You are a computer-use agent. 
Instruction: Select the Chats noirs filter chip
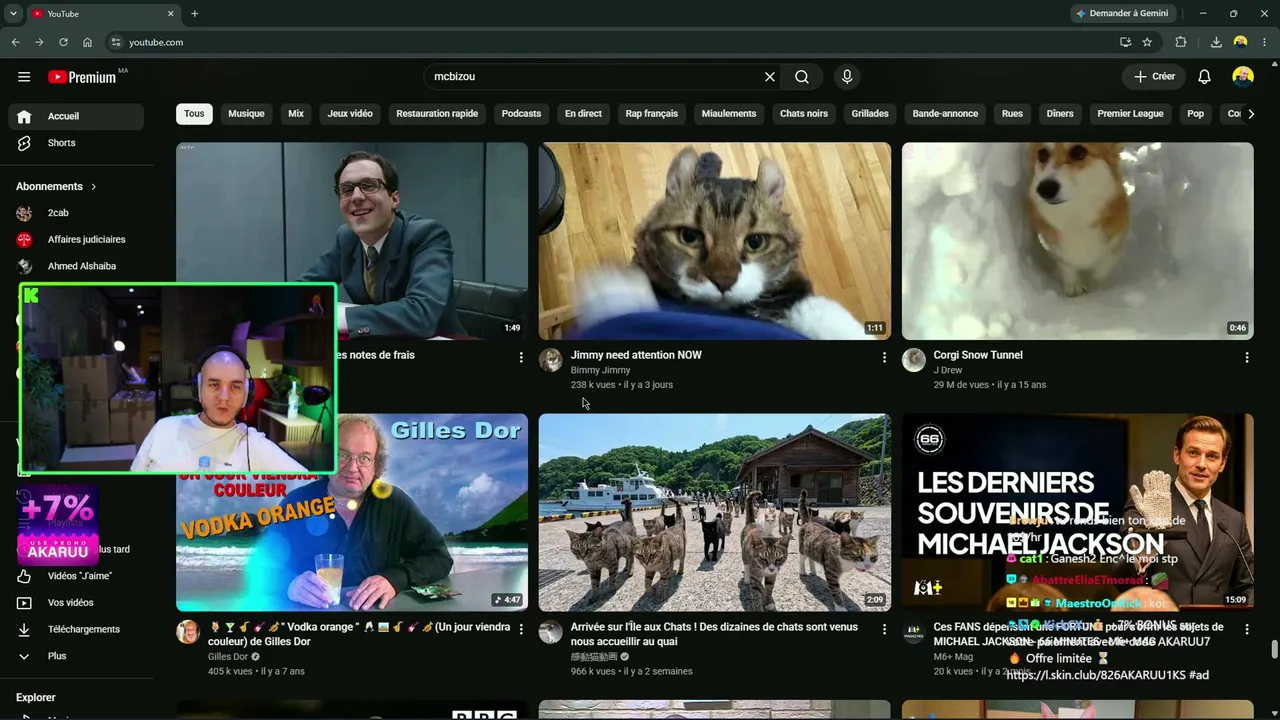pyautogui.click(x=804, y=114)
